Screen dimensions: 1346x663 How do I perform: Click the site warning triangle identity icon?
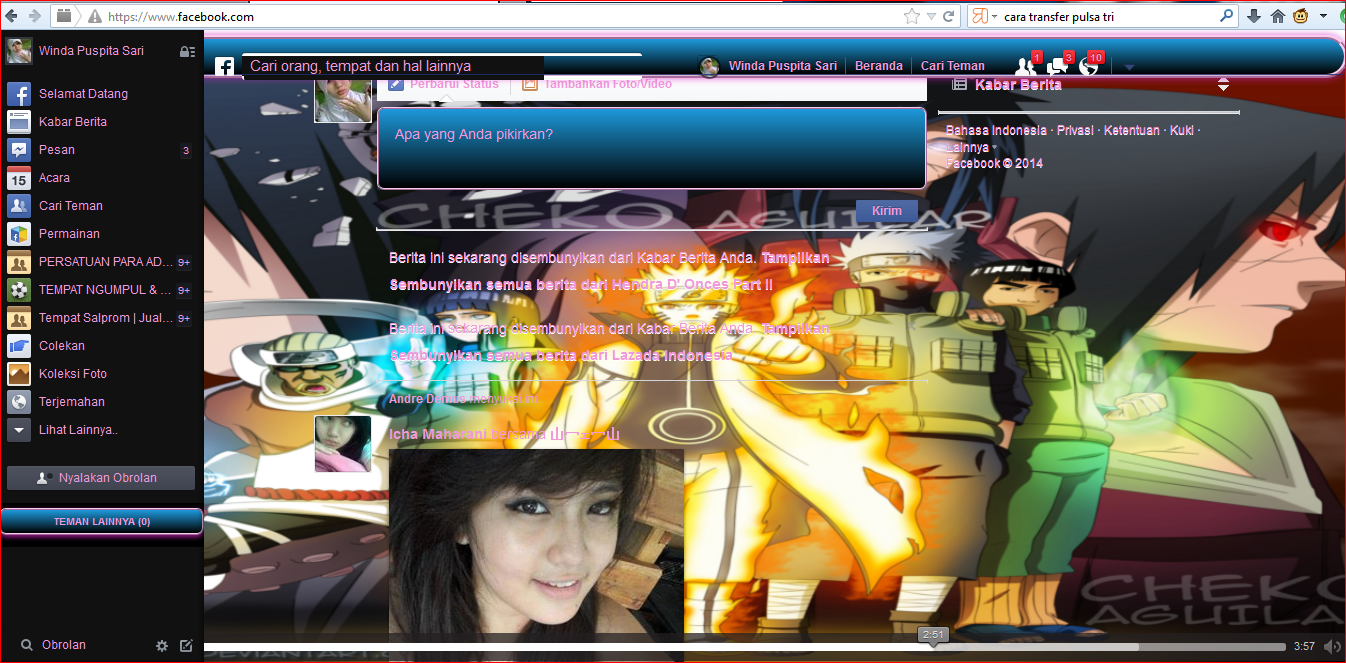94,17
